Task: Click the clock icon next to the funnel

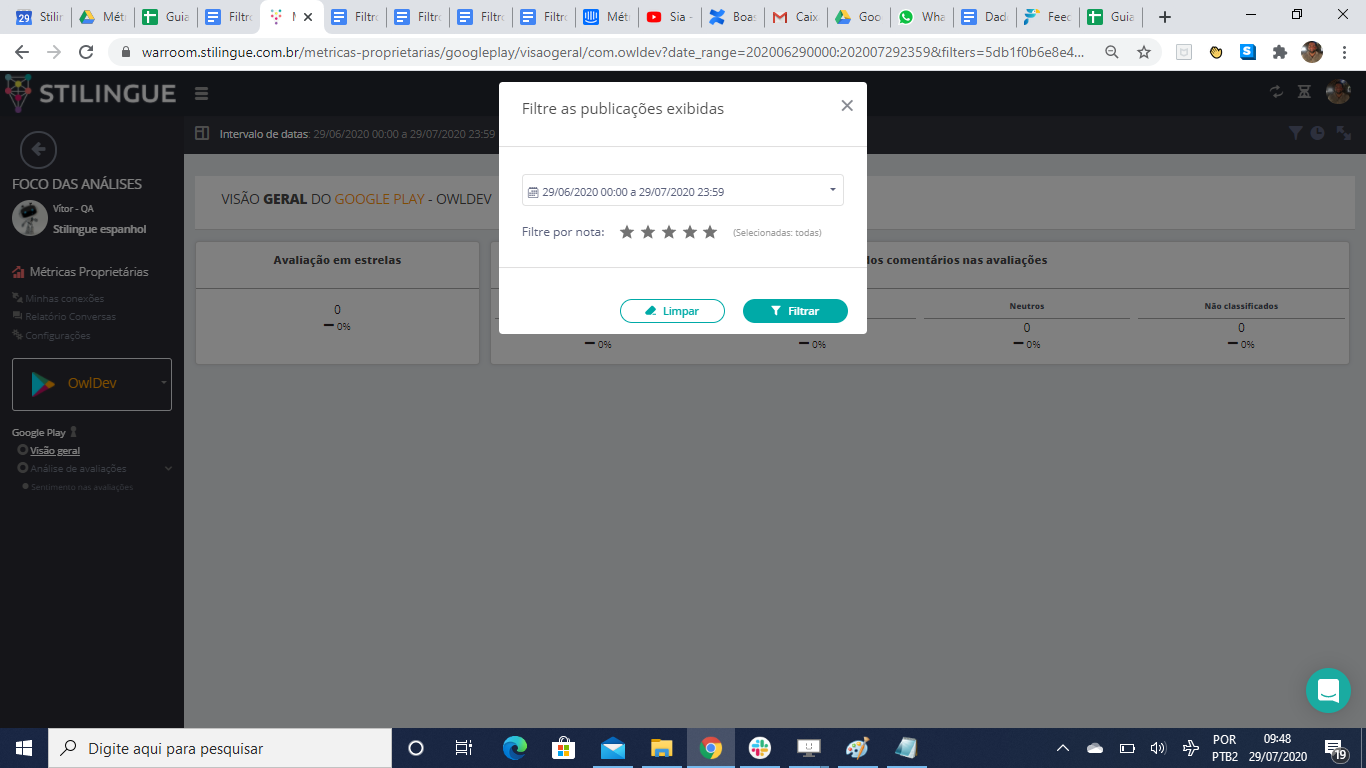Action: pyautogui.click(x=1318, y=133)
